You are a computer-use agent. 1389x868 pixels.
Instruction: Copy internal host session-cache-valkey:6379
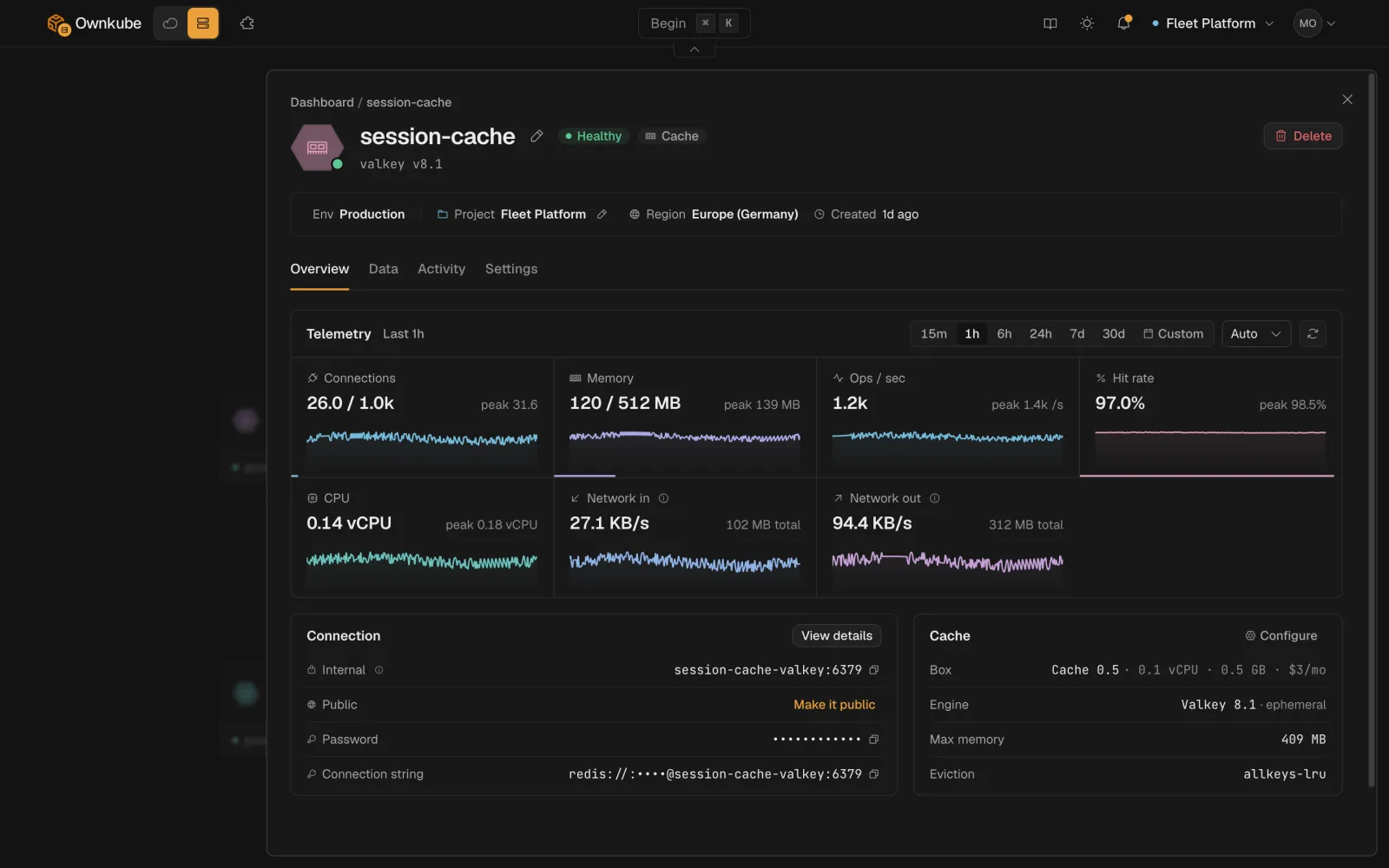(x=874, y=670)
